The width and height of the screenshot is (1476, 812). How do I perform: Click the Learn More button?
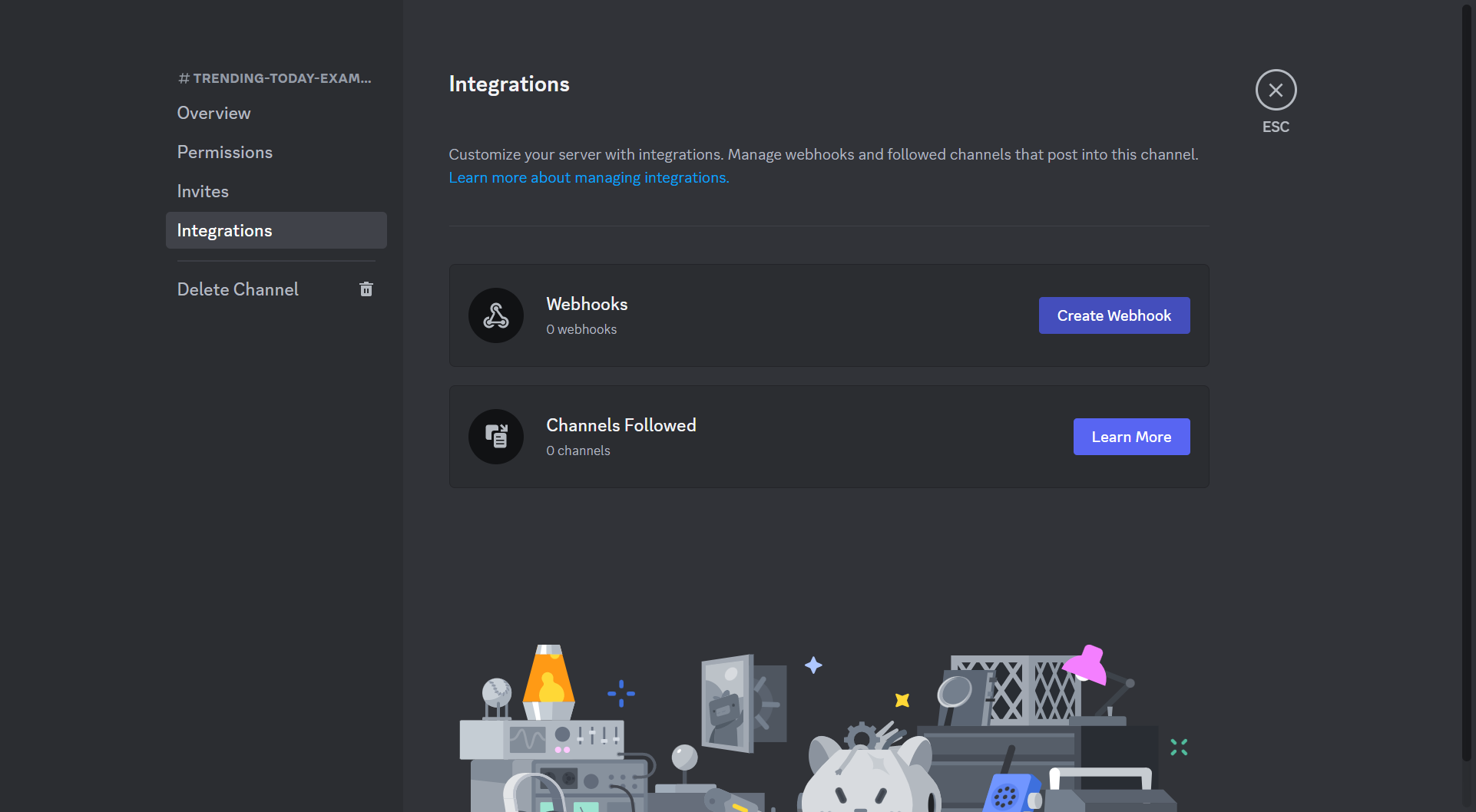click(x=1131, y=437)
